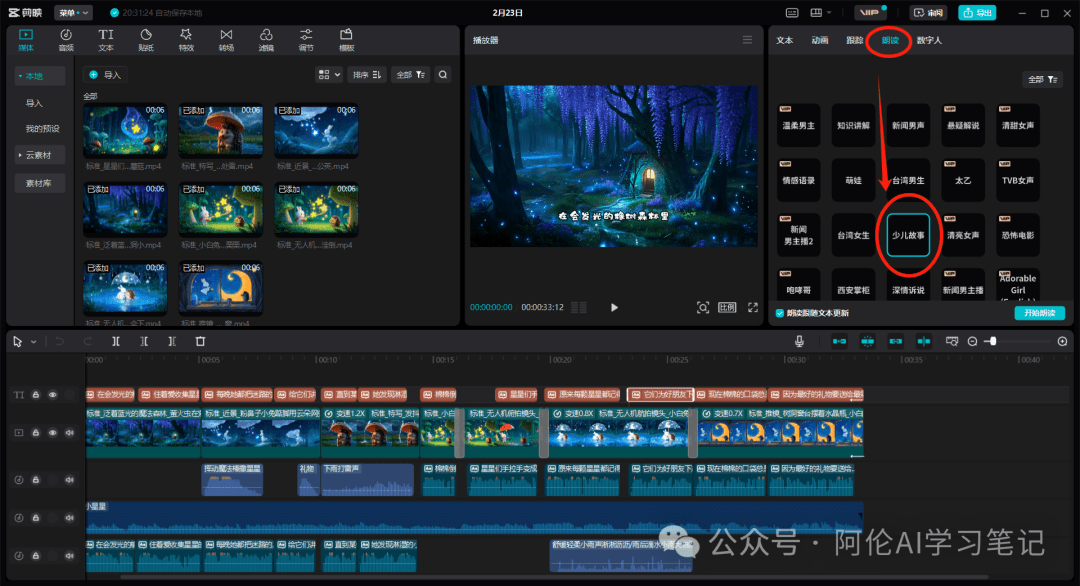Screen dimensions: 1080x586
Task: Collapse the 本地 local tree item
Action: [40, 76]
